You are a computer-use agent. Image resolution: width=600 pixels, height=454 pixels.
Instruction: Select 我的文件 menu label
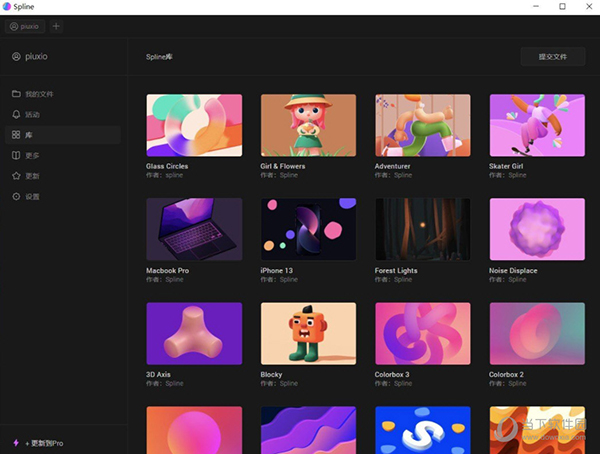[x=39, y=94]
